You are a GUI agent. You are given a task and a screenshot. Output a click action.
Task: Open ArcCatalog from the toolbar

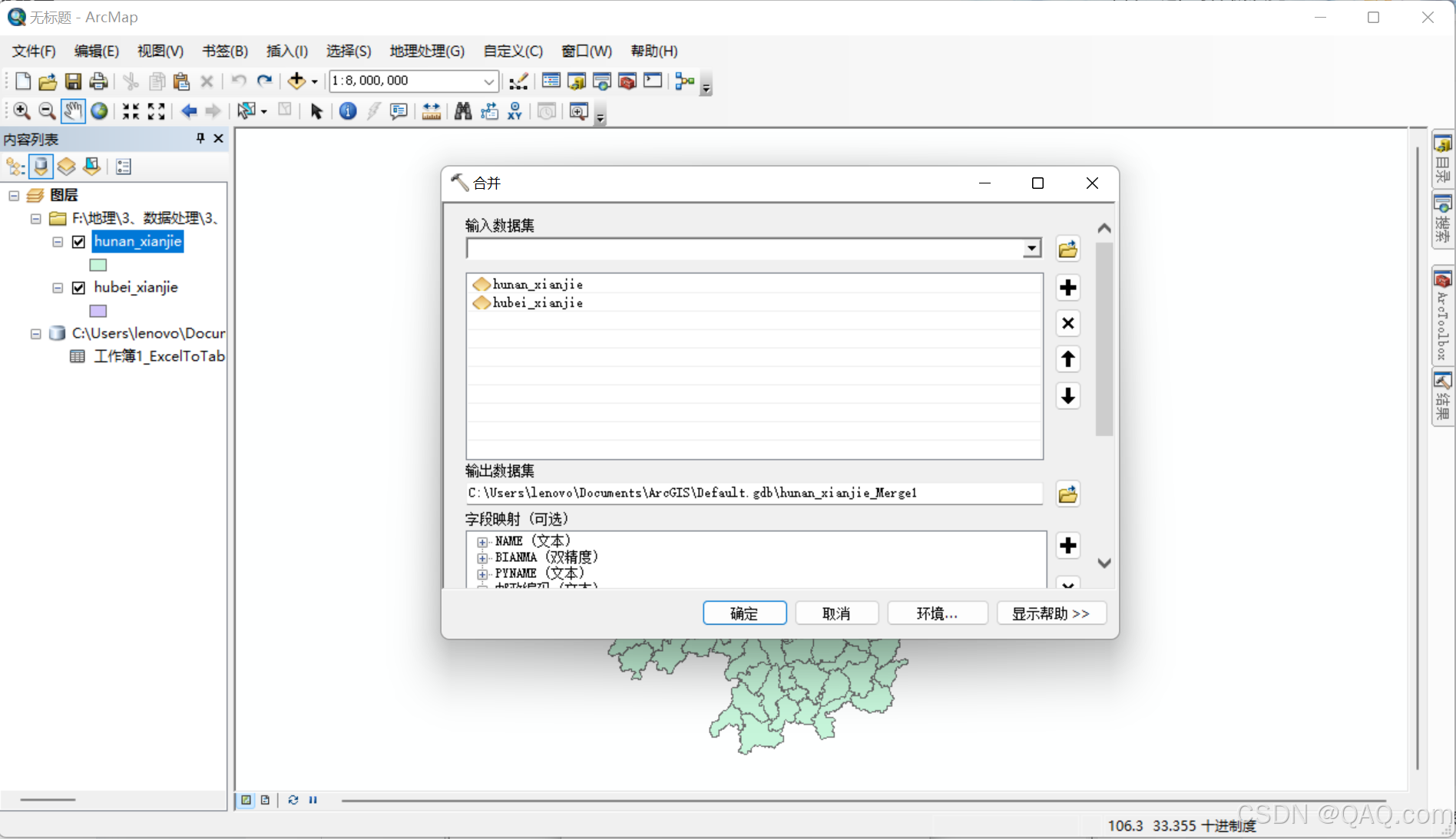tap(577, 81)
